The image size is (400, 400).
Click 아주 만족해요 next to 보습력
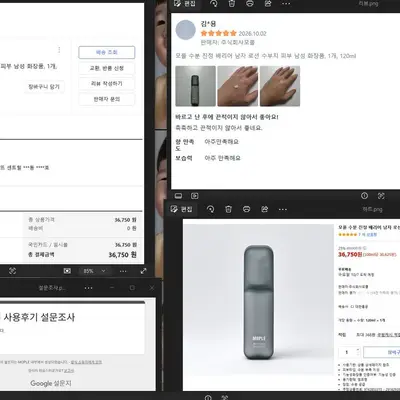(222, 158)
